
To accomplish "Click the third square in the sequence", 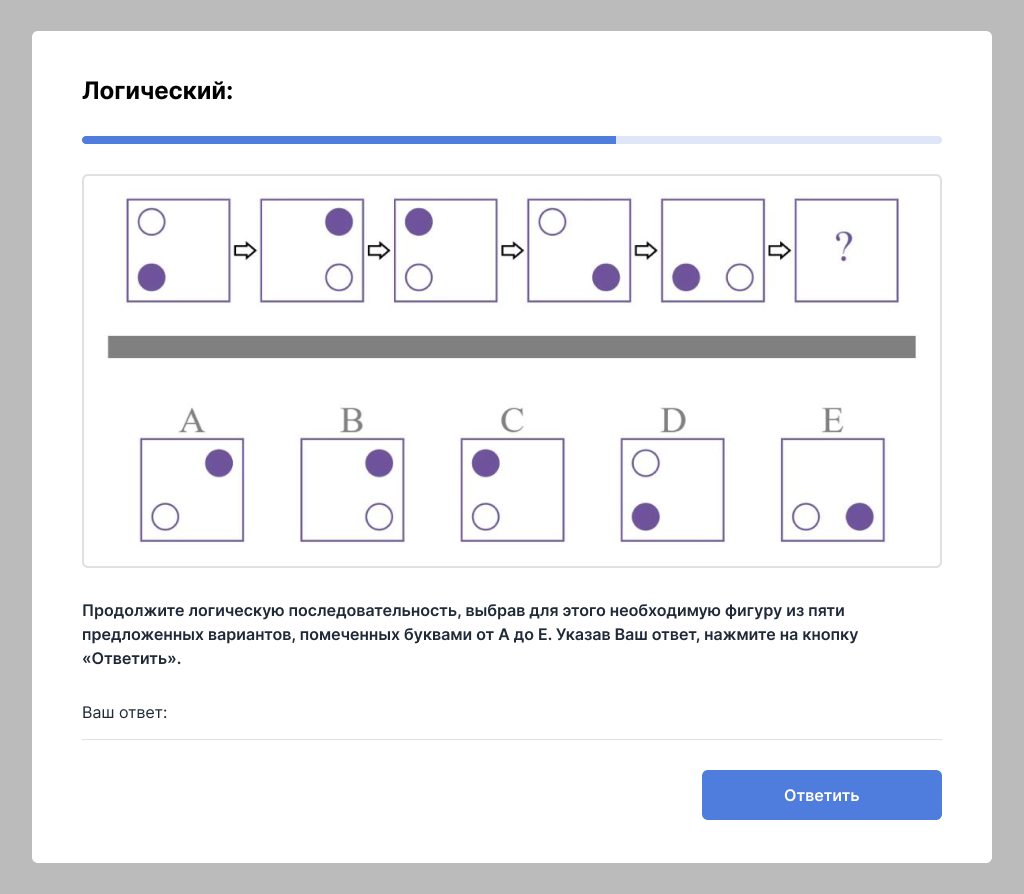I will [x=445, y=250].
